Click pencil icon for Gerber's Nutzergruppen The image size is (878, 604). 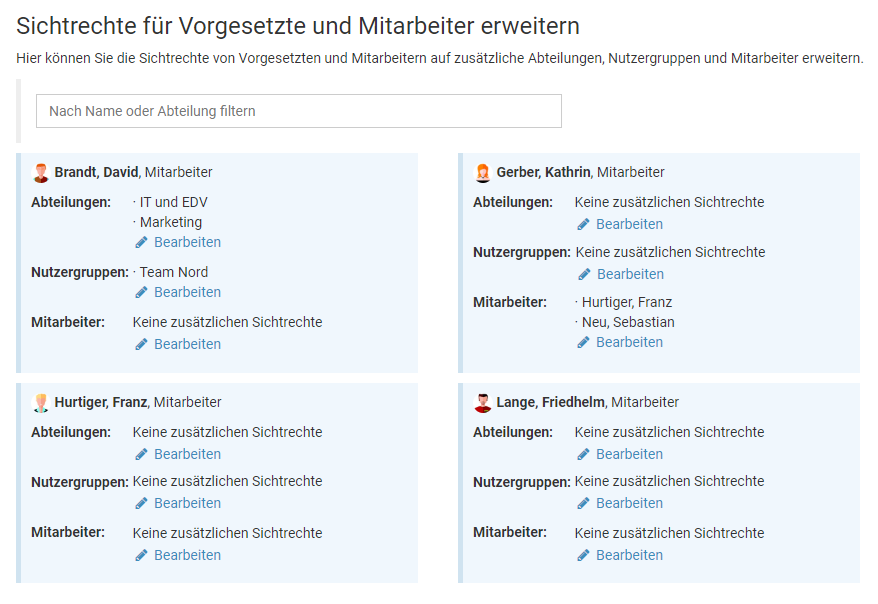584,275
